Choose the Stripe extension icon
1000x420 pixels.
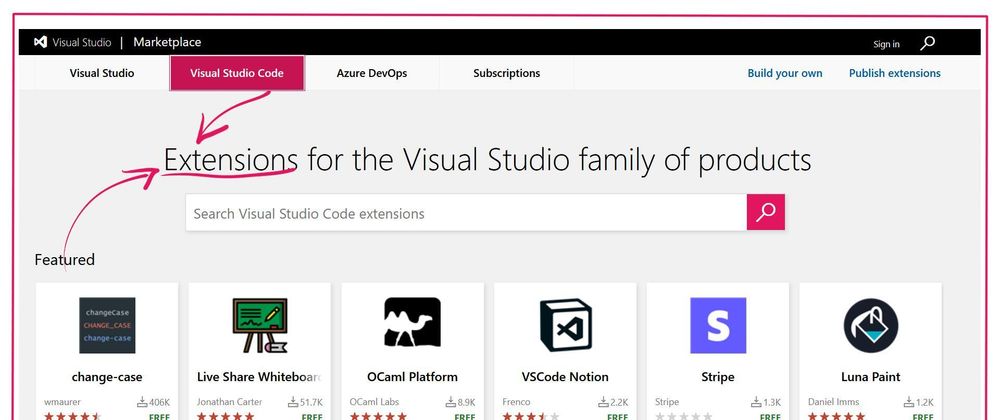[x=718, y=325]
